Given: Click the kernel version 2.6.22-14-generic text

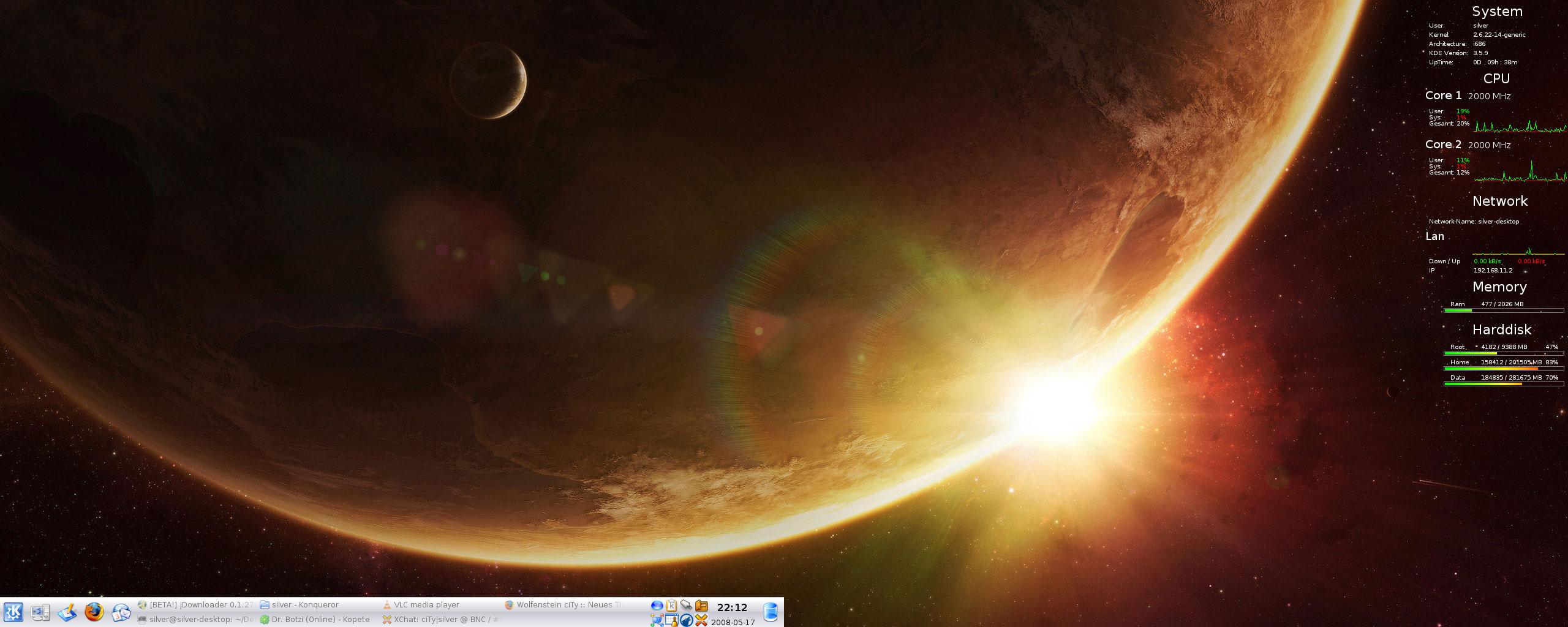Looking at the screenshot, I should tap(1499, 35).
